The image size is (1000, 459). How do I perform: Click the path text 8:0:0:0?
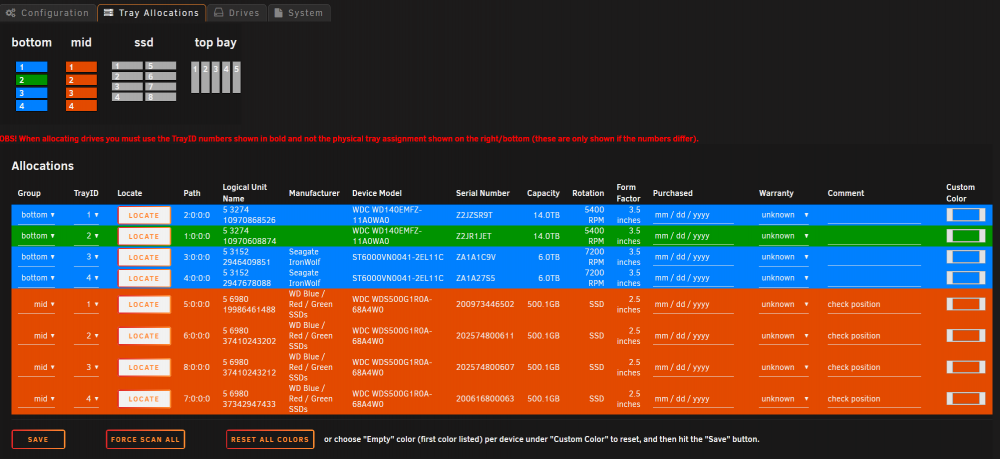196,367
